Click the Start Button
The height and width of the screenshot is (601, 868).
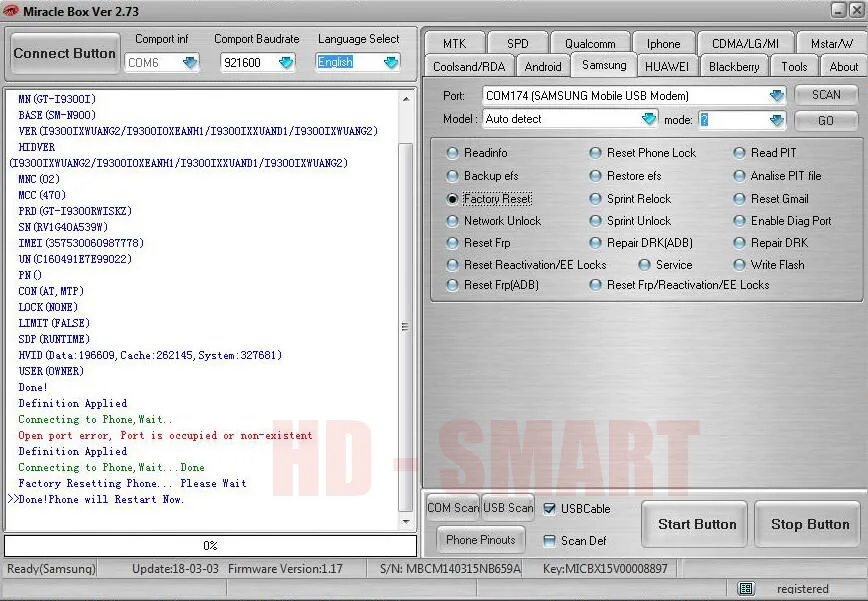(x=697, y=524)
